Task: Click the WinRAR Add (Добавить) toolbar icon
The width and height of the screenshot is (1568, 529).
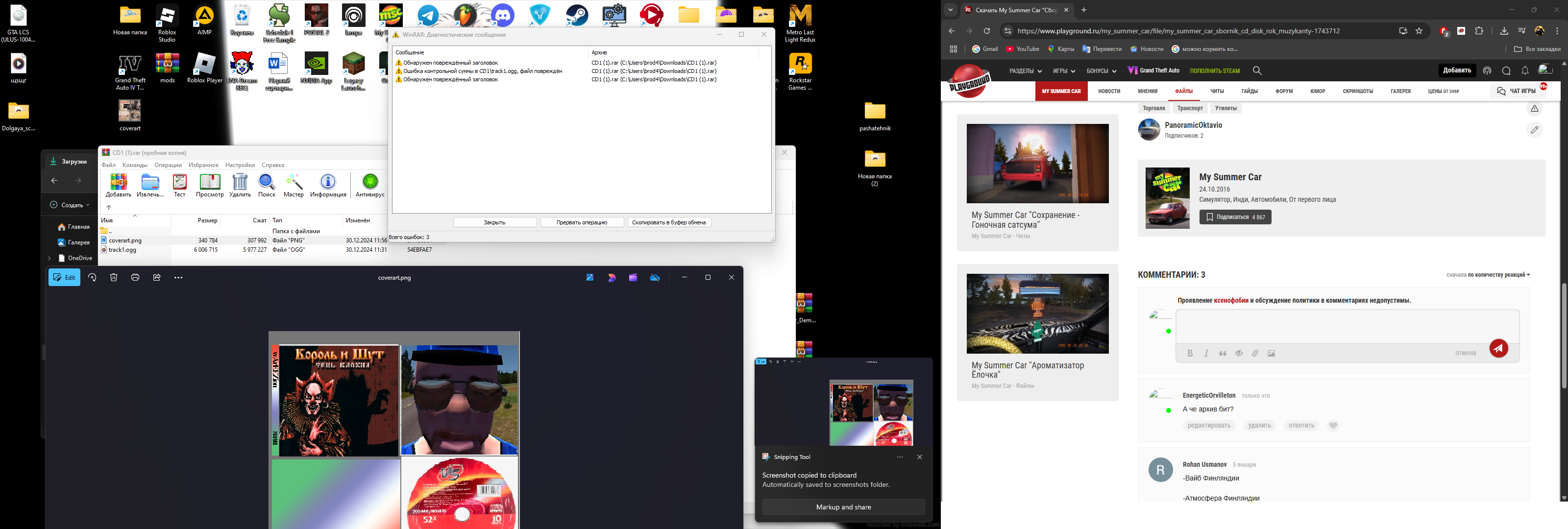Action: [x=118, y=185]
